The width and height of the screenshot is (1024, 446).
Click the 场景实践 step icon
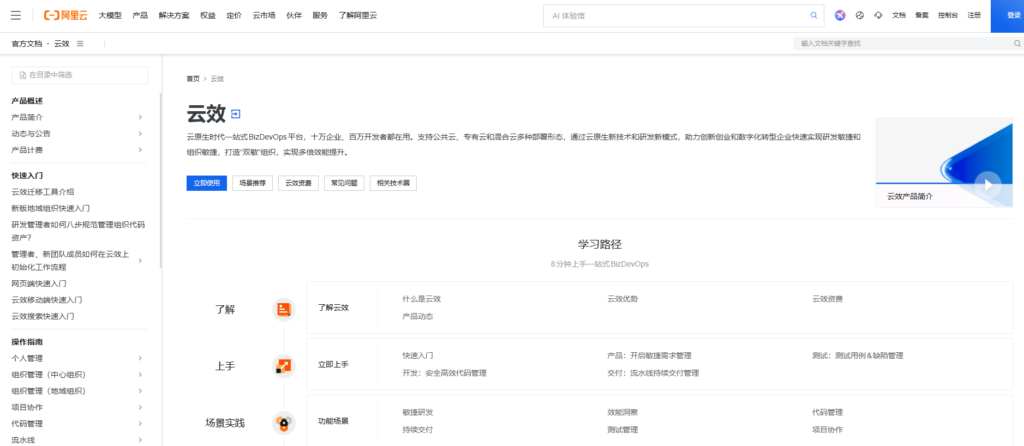(283, 423)
